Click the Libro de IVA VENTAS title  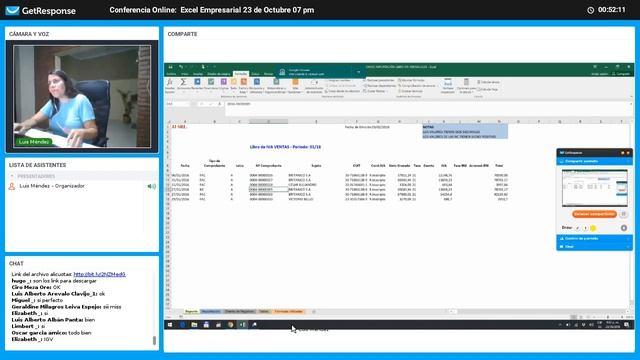click(x=285, y=147)
